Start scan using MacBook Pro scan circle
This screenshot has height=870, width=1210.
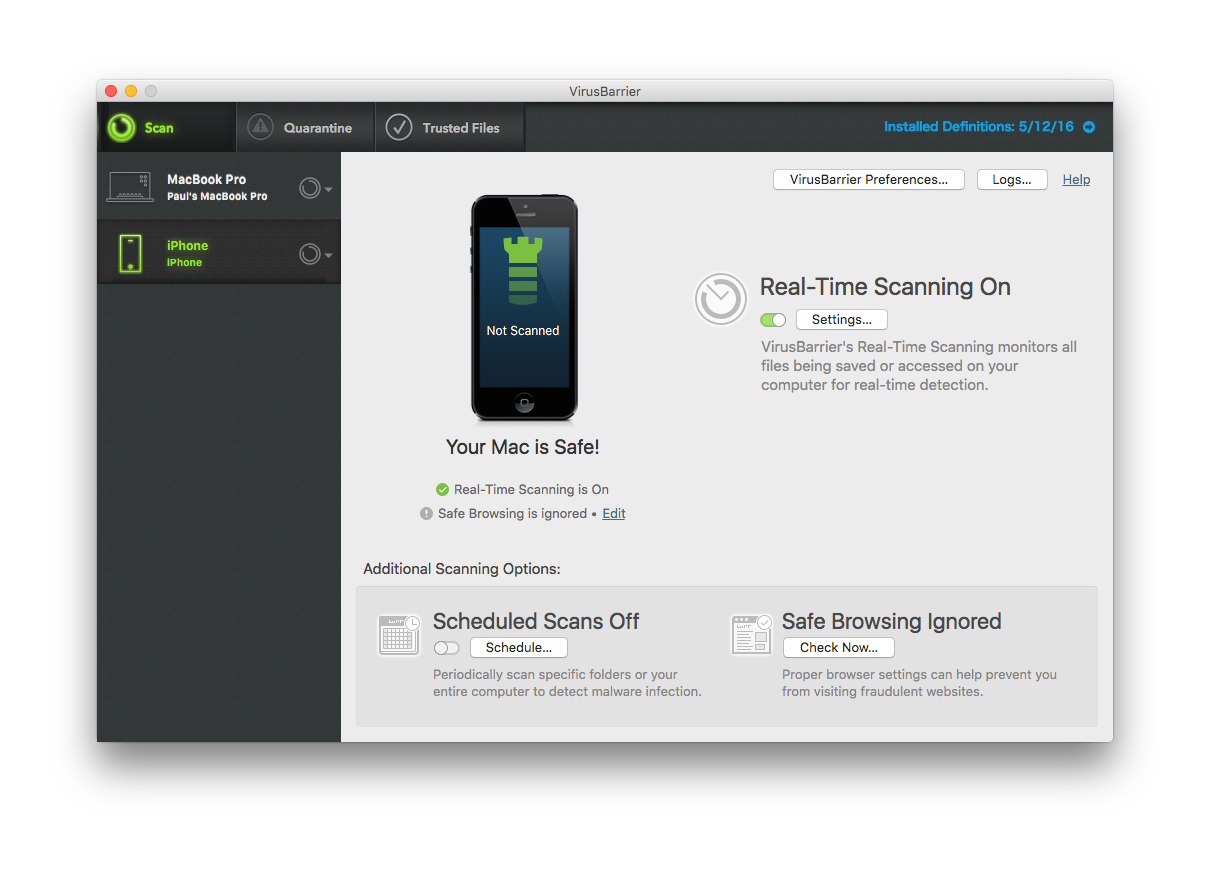tap(310, 188)
